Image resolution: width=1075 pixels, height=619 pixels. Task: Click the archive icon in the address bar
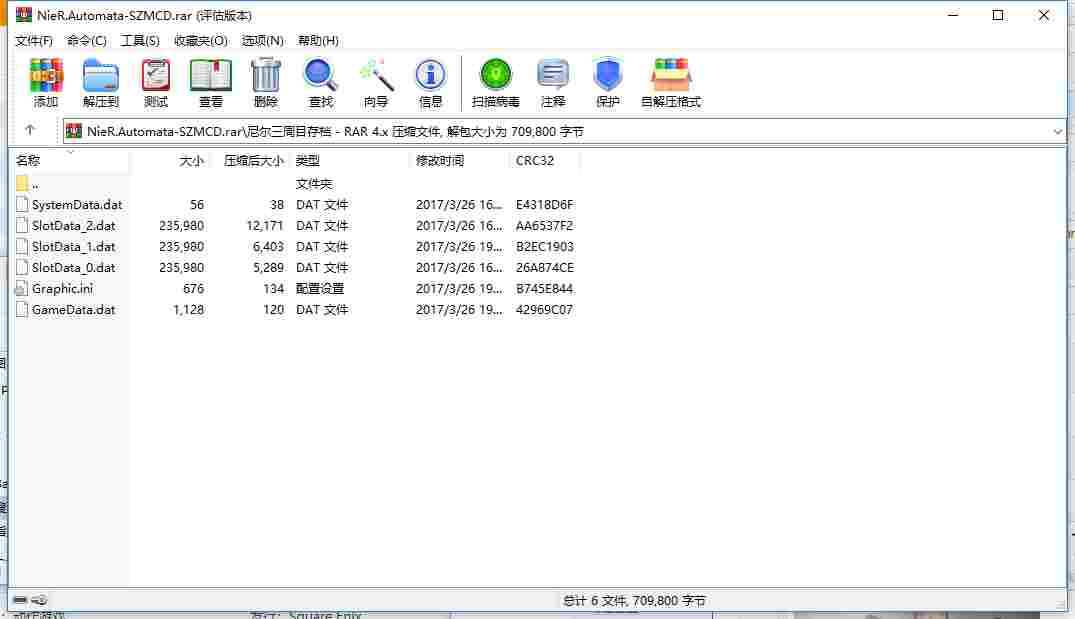(x=74, y=131)
